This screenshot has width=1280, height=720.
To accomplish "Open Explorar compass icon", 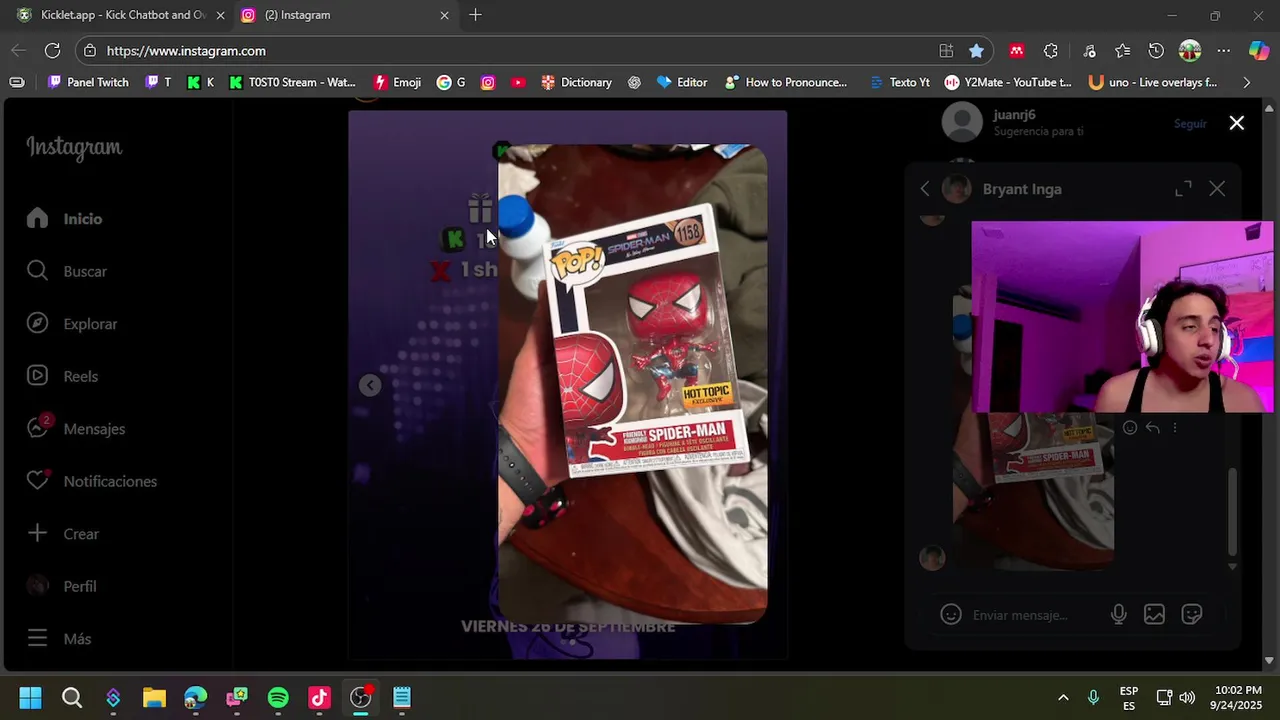I will tap(37, 323).
